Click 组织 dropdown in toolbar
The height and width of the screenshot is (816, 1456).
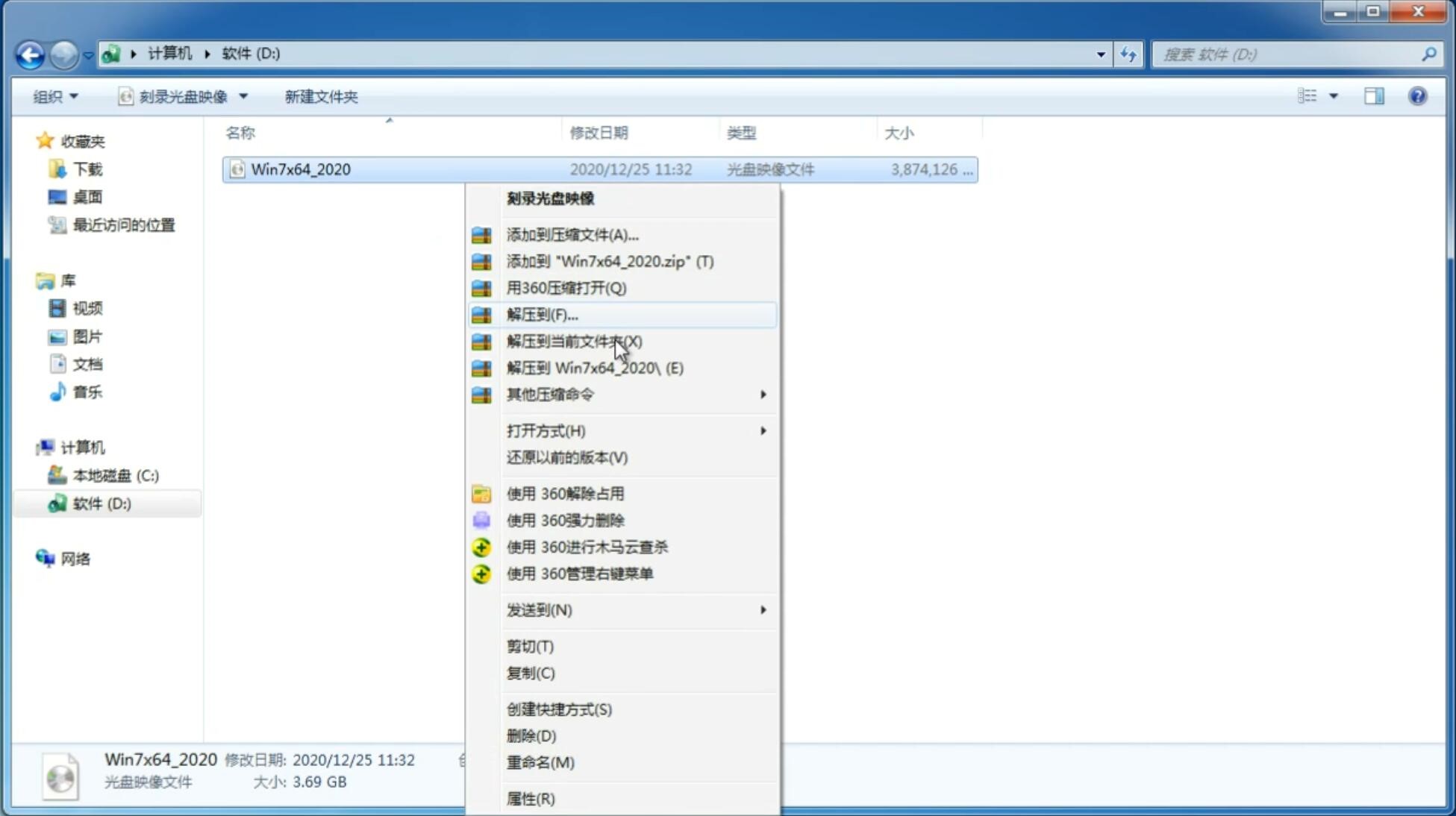[55, 96]
